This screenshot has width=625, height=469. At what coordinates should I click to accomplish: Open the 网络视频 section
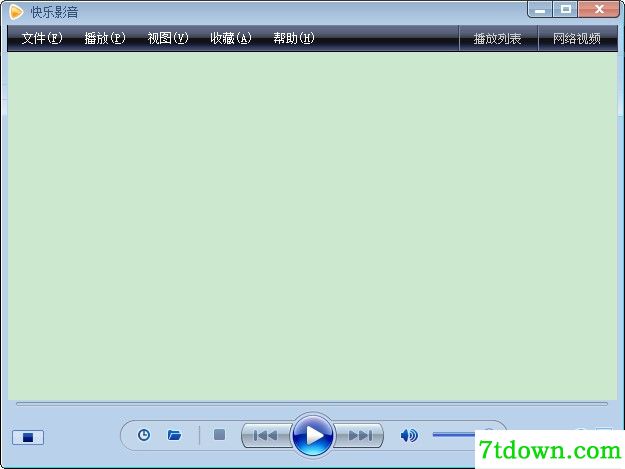click(577, 39)
